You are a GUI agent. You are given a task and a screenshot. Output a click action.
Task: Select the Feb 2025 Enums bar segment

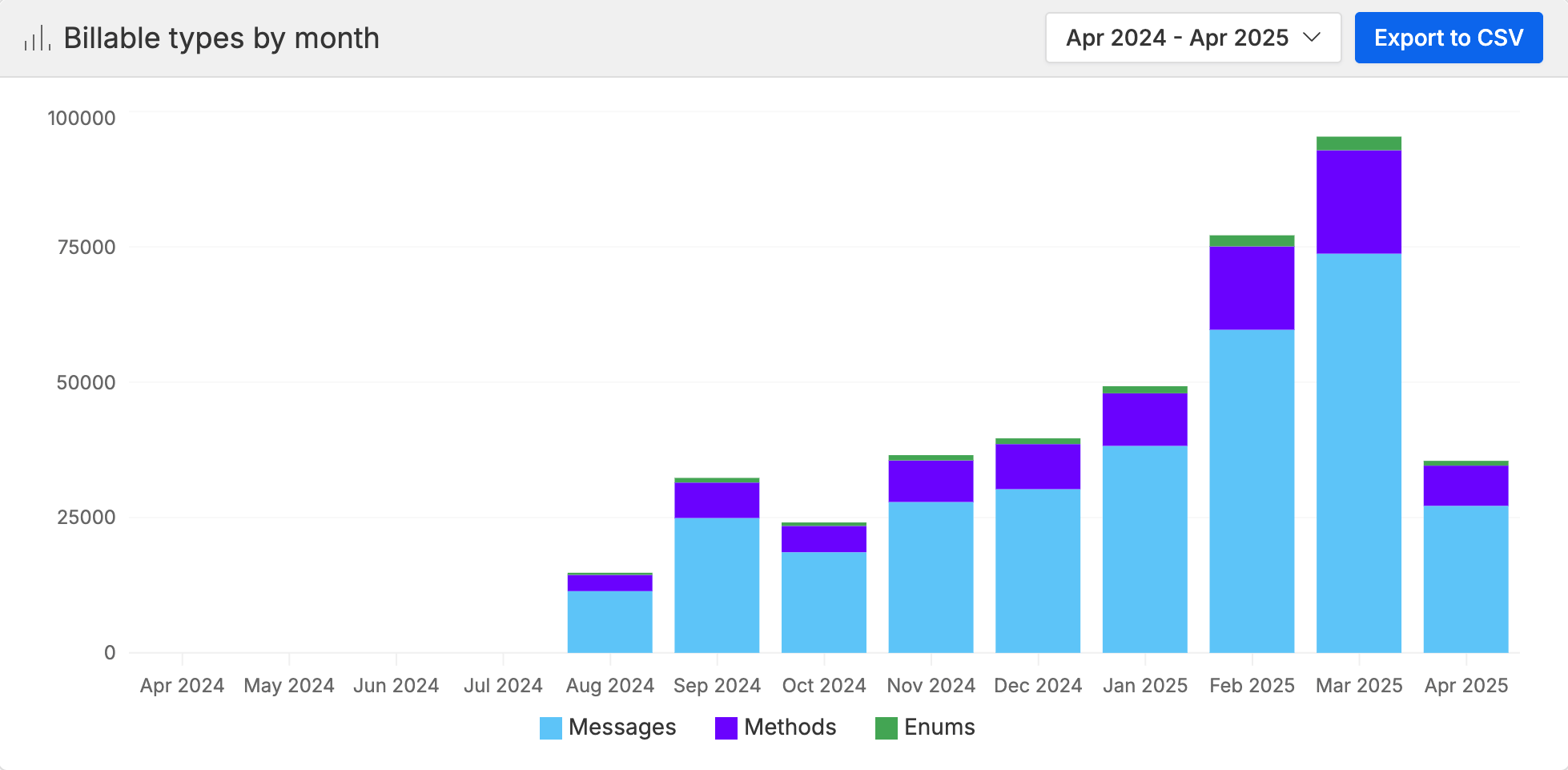[1252, 241]
